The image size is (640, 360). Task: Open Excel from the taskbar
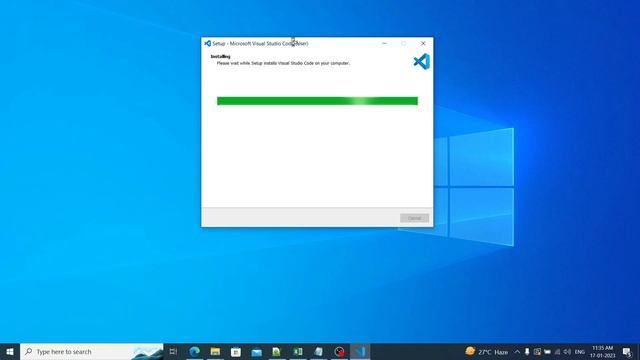(x=298, y=351)
